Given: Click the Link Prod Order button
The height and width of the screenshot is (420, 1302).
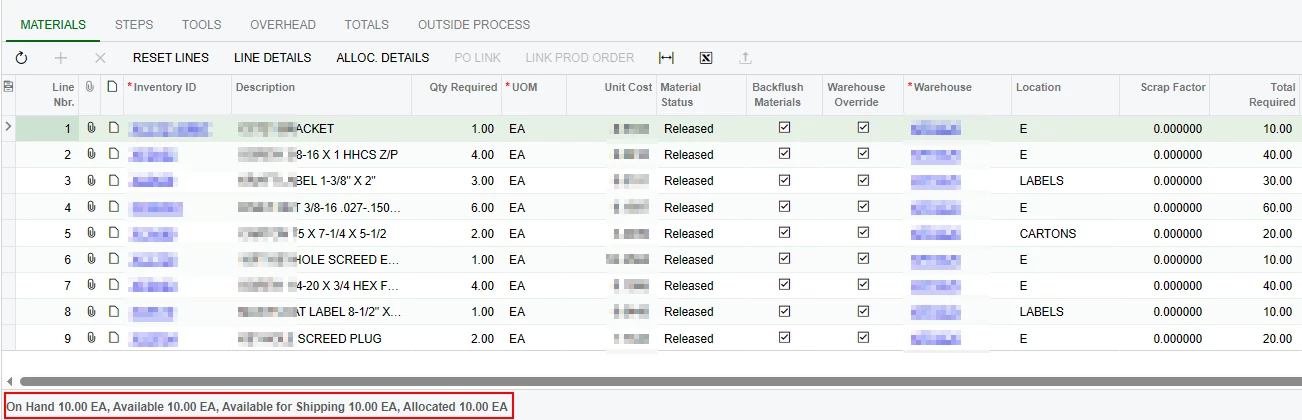Looking at the screenshot, I should click(580, 58).
